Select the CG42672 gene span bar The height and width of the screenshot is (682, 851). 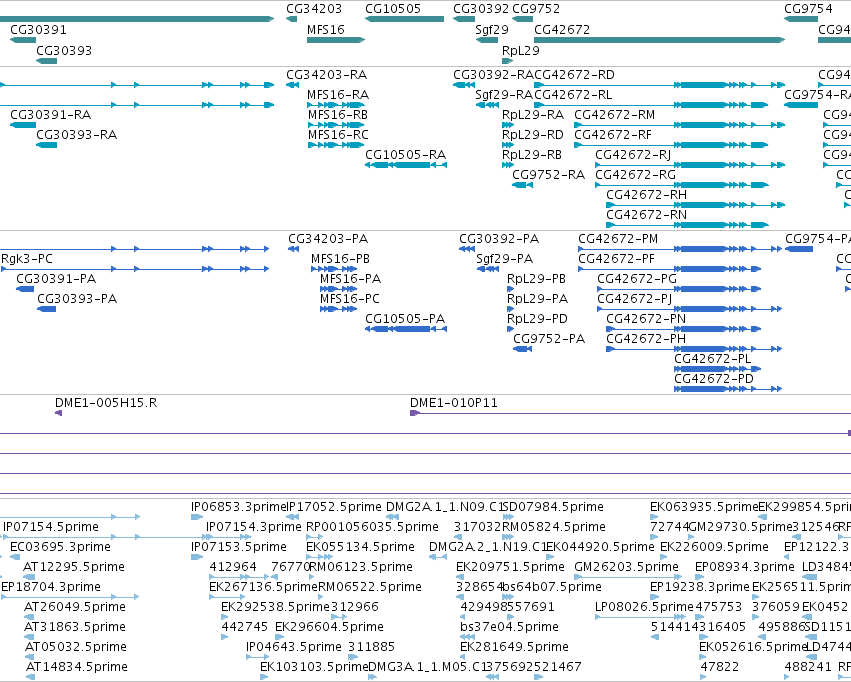pos(659,40)
